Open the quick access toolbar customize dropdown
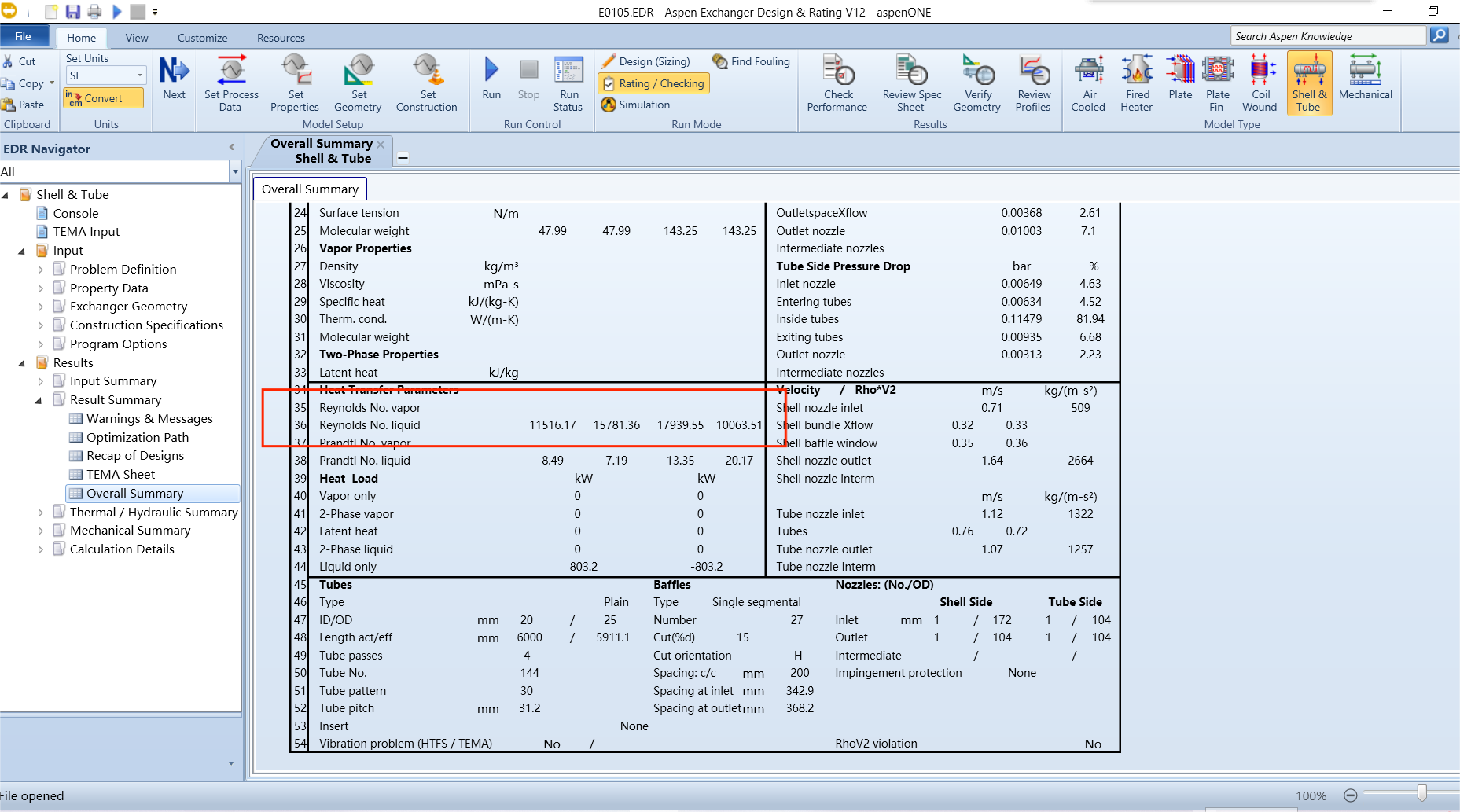The image size is (1460, 812). click(155, 13)
